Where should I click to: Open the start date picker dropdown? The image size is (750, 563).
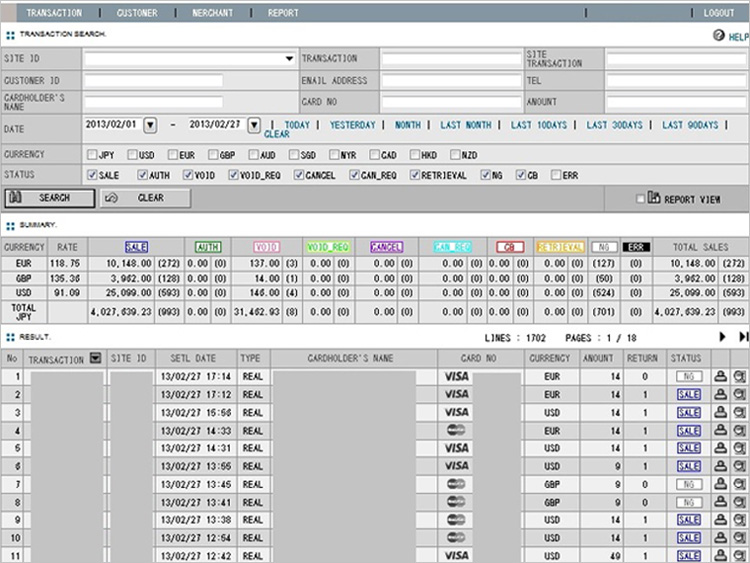(x=150, y=125)
